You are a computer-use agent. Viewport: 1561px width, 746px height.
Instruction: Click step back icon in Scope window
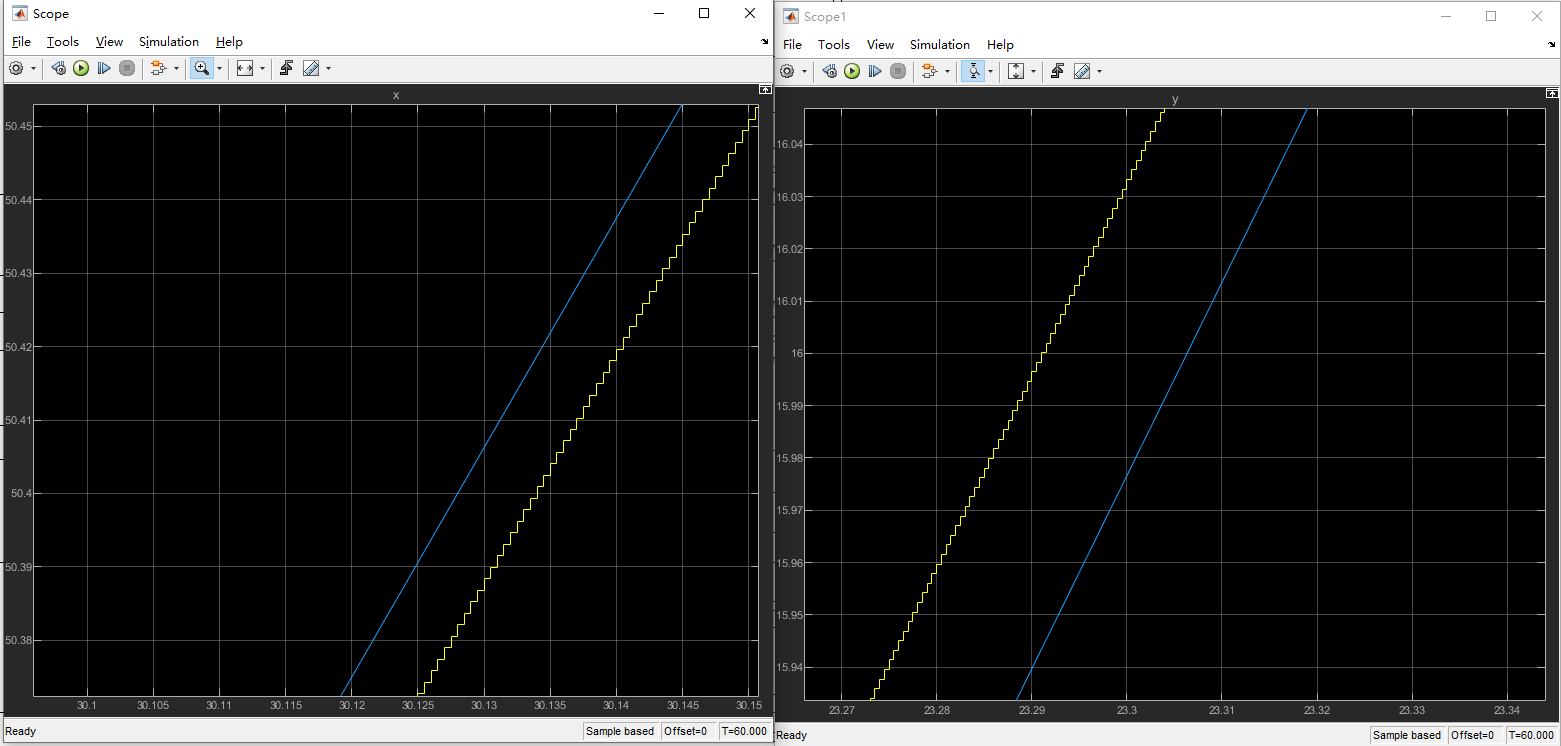[59, 69]
